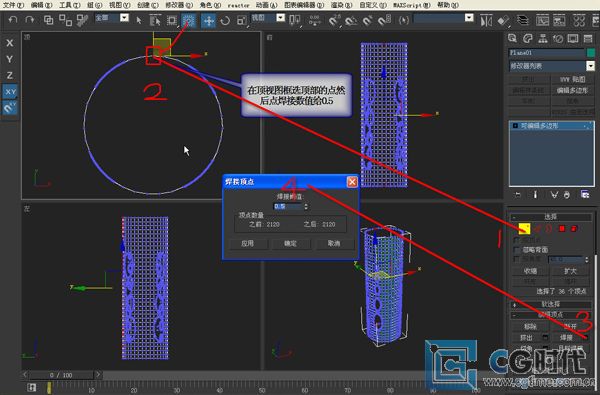Open the Curve Editor icon

(542, 20)
